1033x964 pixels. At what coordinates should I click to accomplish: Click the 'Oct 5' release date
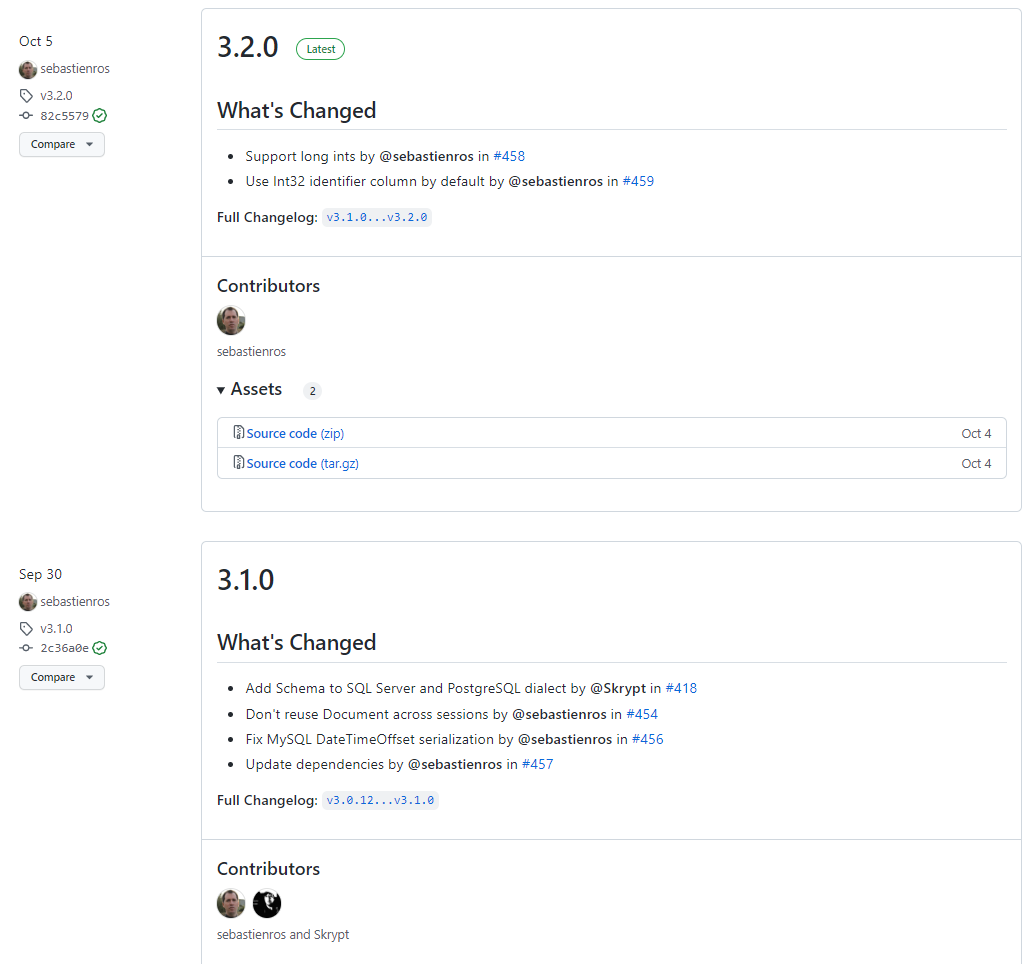point(36,42)
